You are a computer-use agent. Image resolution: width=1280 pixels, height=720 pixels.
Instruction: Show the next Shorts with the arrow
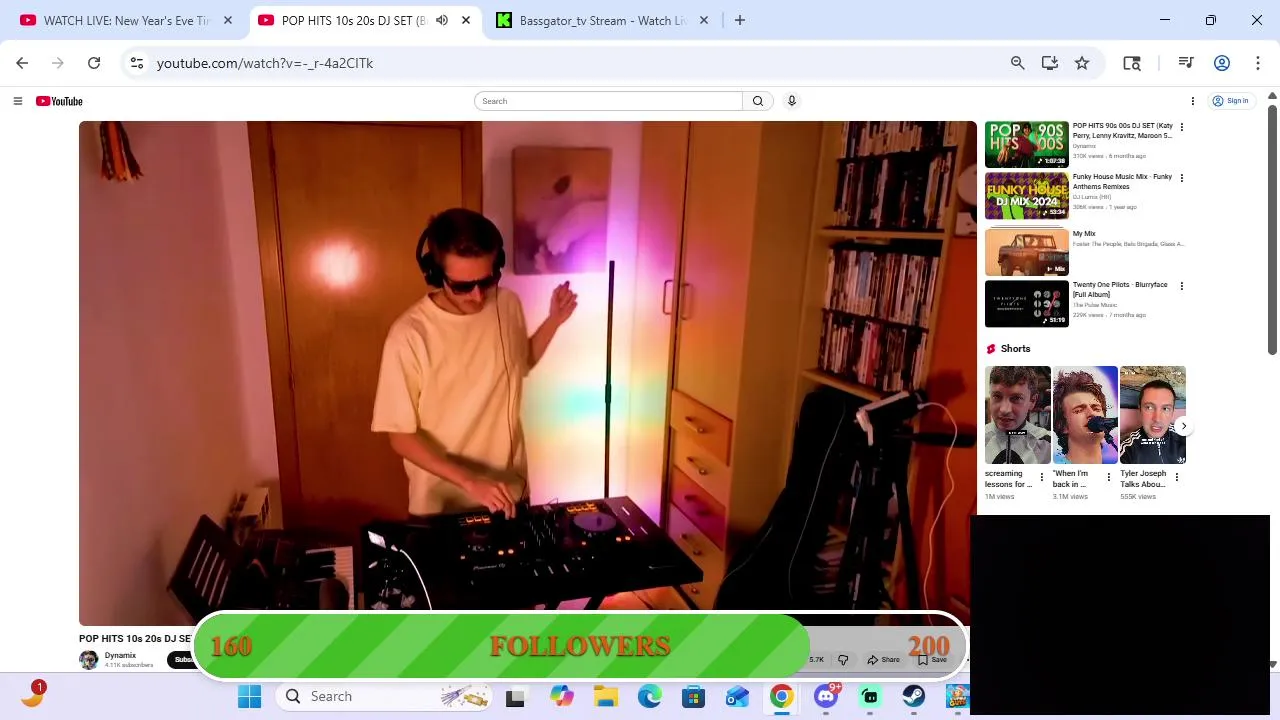1183,427
